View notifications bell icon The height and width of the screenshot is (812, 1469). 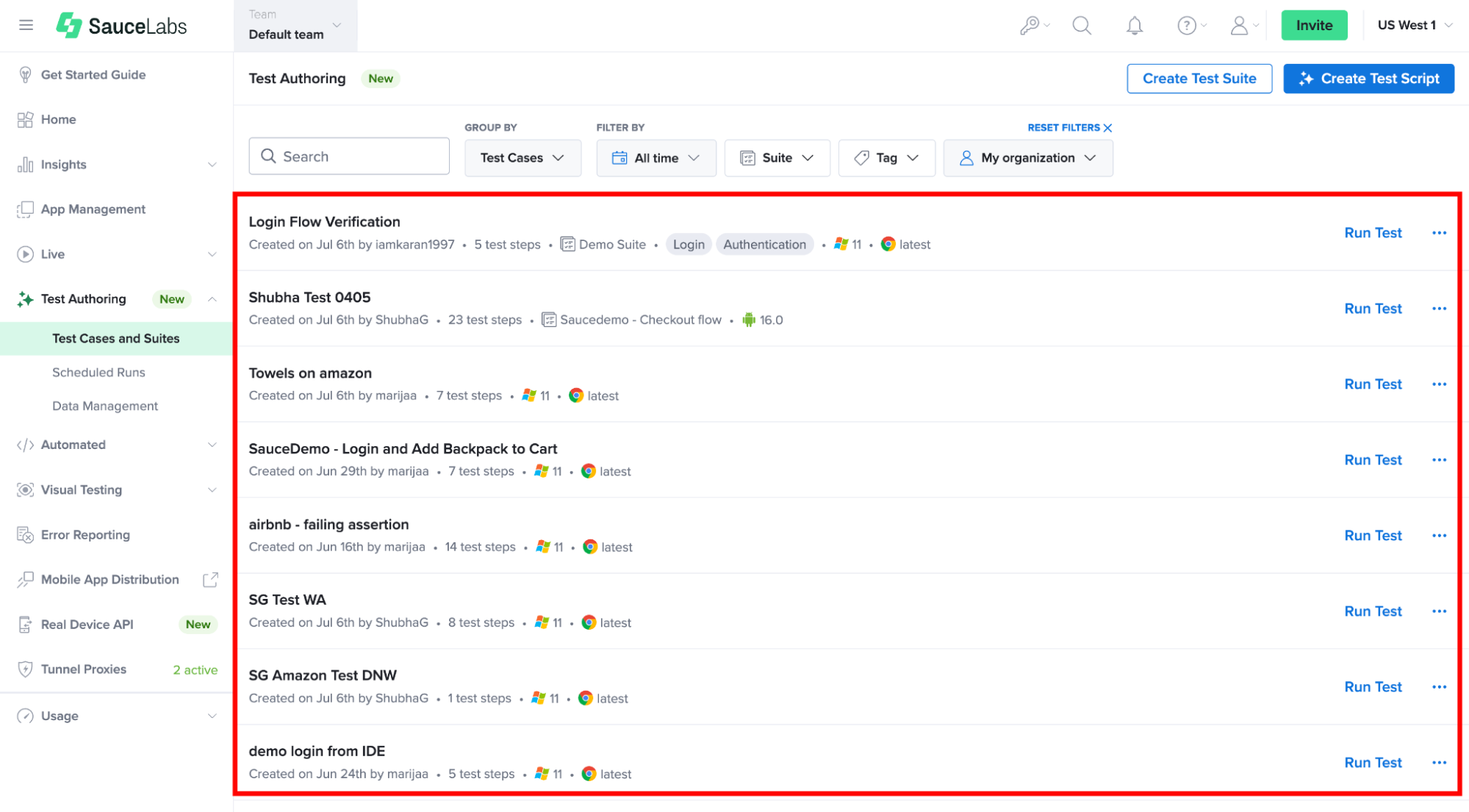coord(1135,26)
